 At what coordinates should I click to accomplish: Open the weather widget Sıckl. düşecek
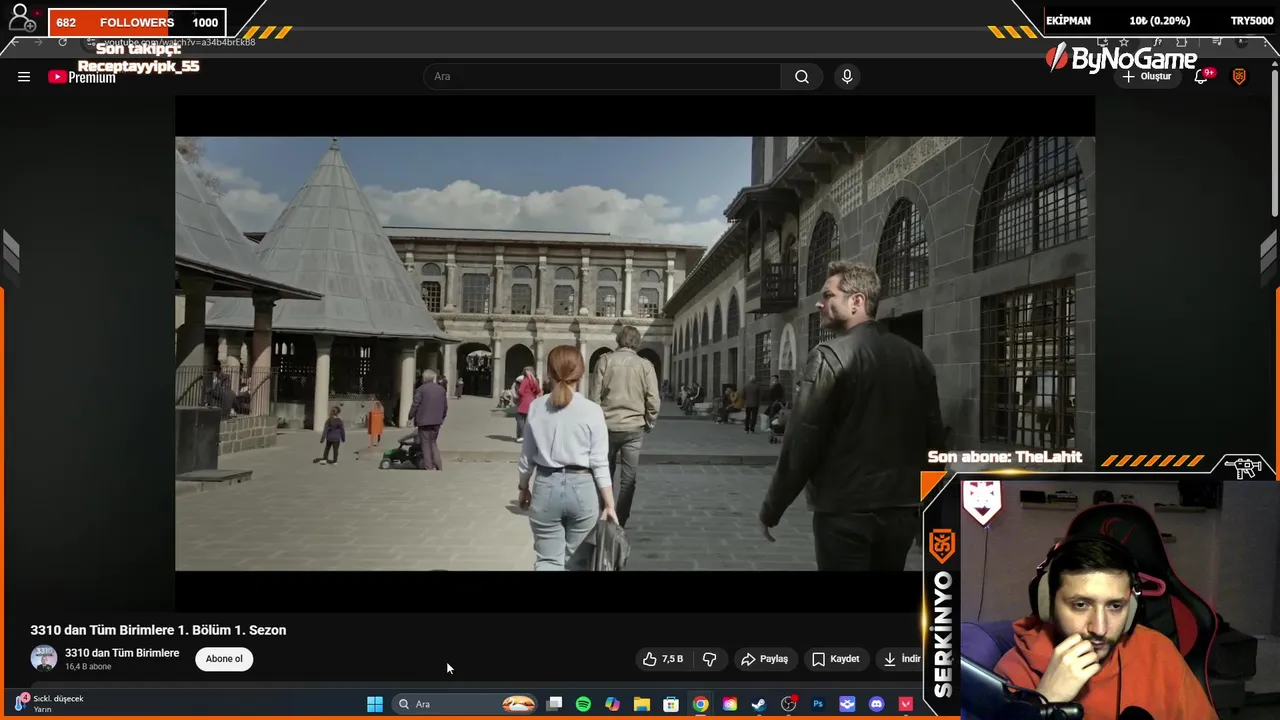coord(48,704)
